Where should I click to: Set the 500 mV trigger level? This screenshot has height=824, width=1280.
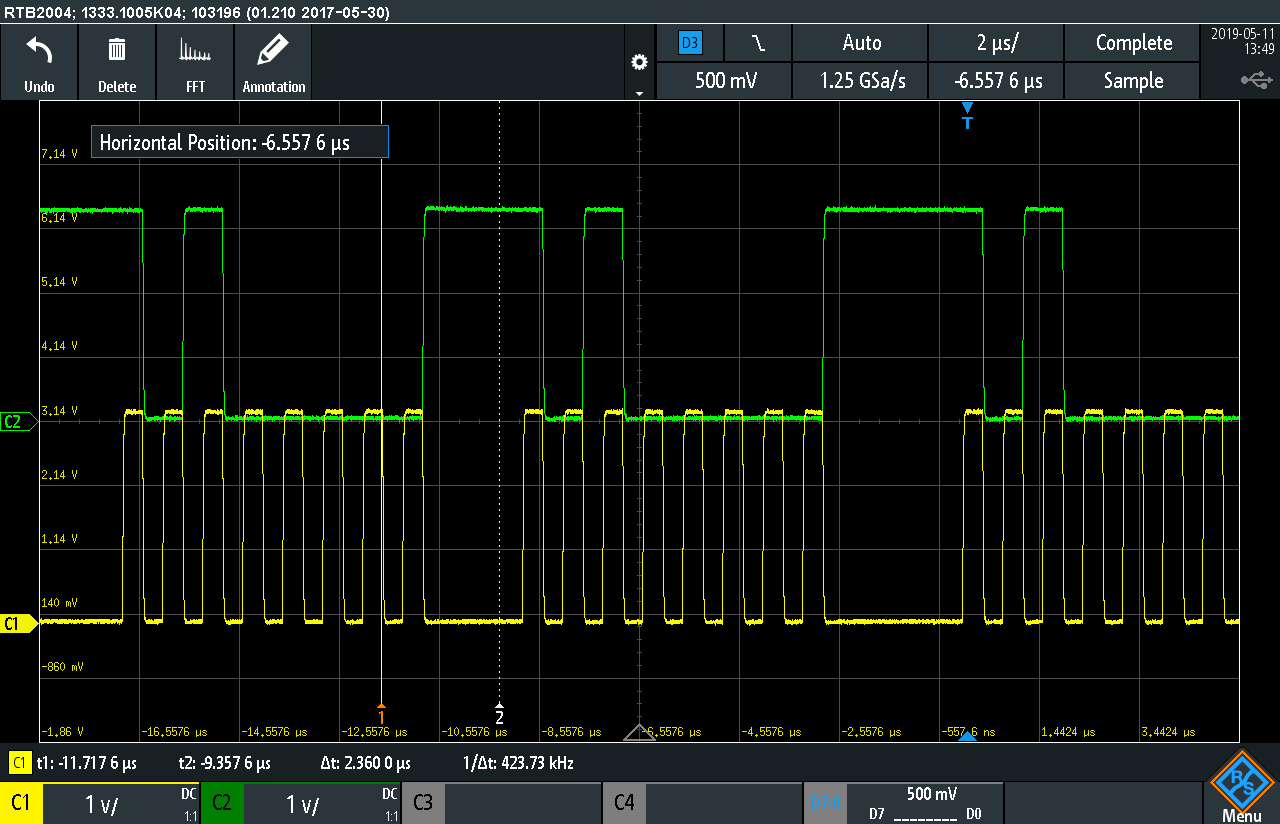coord(724,81)
